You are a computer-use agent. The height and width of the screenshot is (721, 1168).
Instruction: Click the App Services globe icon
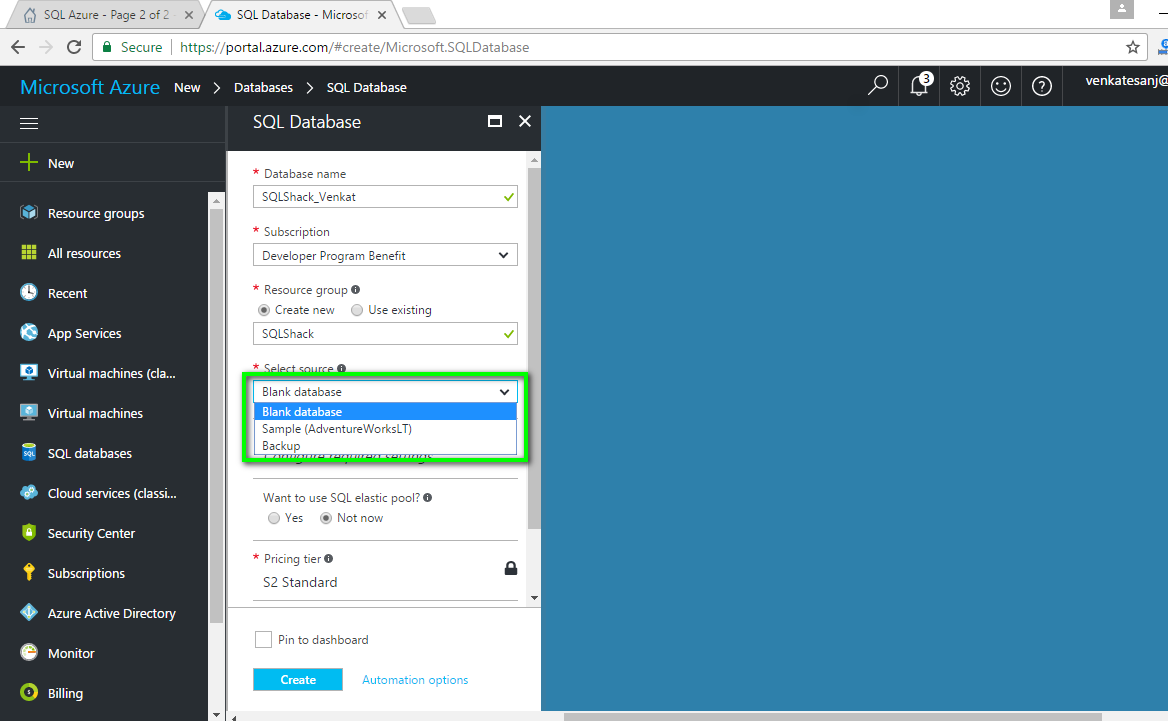tap(29, 332)
